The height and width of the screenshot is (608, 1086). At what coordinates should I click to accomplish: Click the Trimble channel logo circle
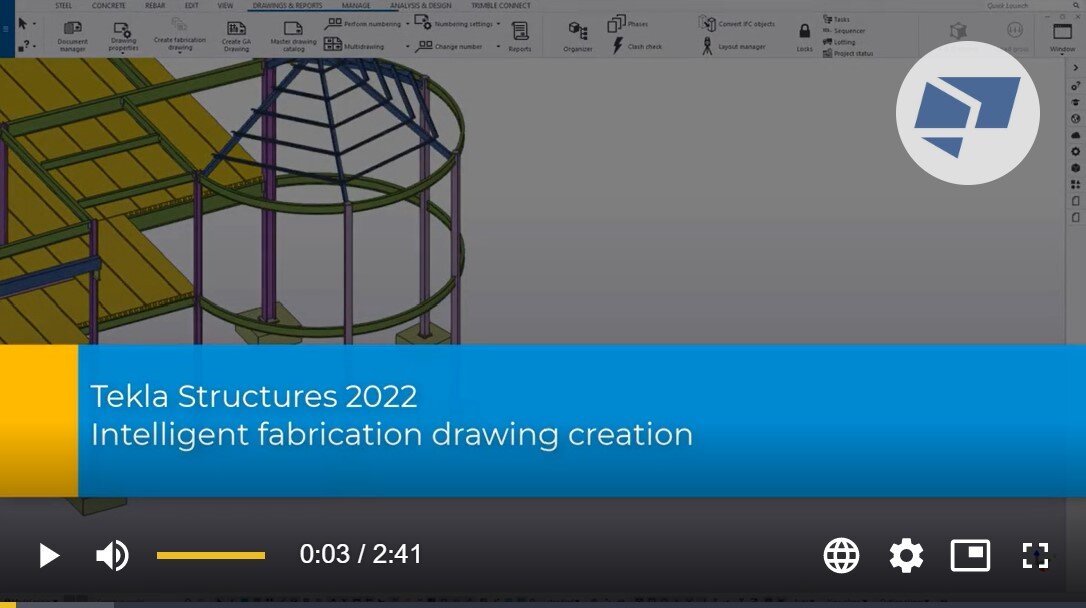968,113
